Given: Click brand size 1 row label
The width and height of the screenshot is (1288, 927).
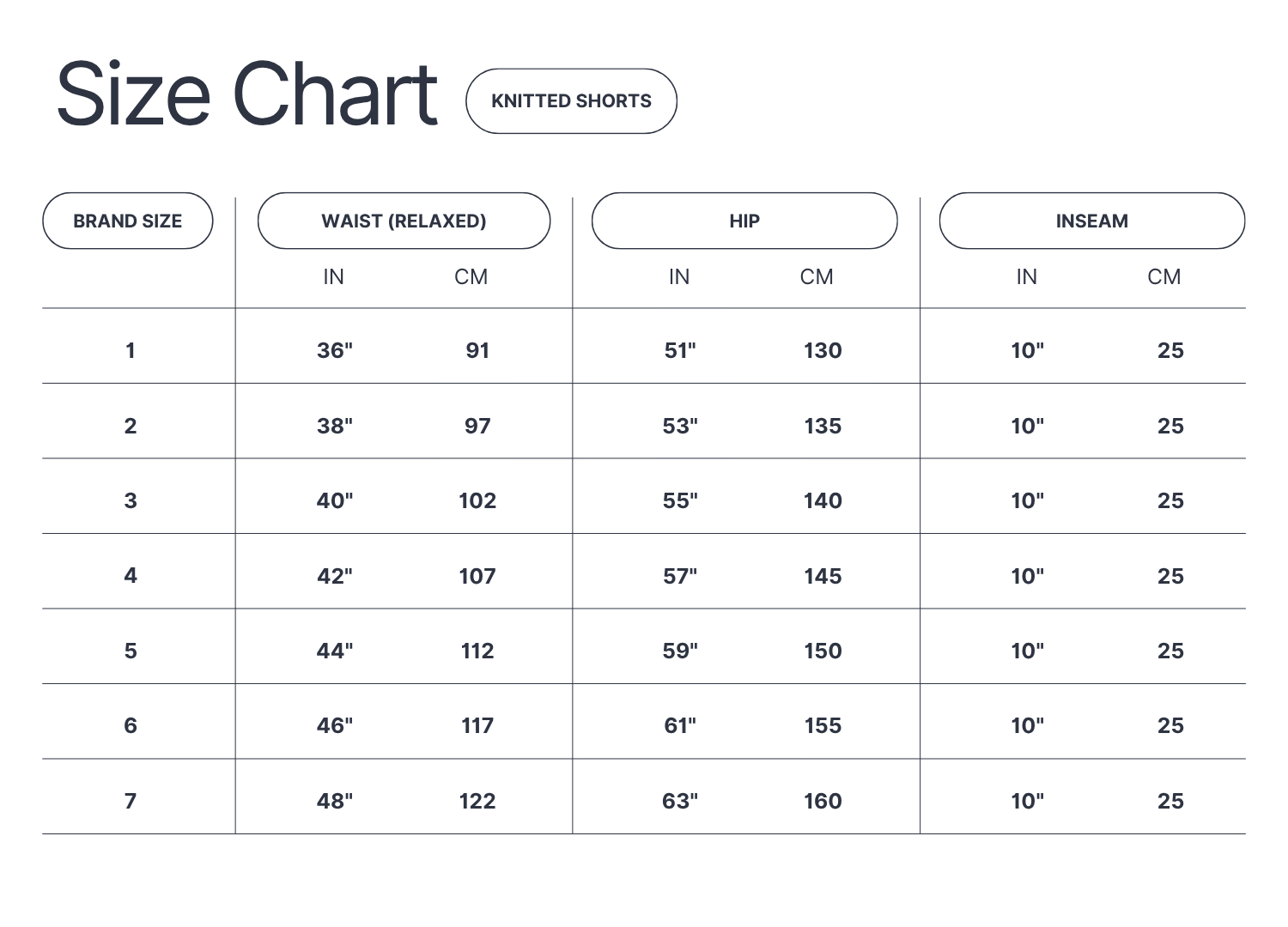Looking at the screenshot, I should click(x=131, y=350).
